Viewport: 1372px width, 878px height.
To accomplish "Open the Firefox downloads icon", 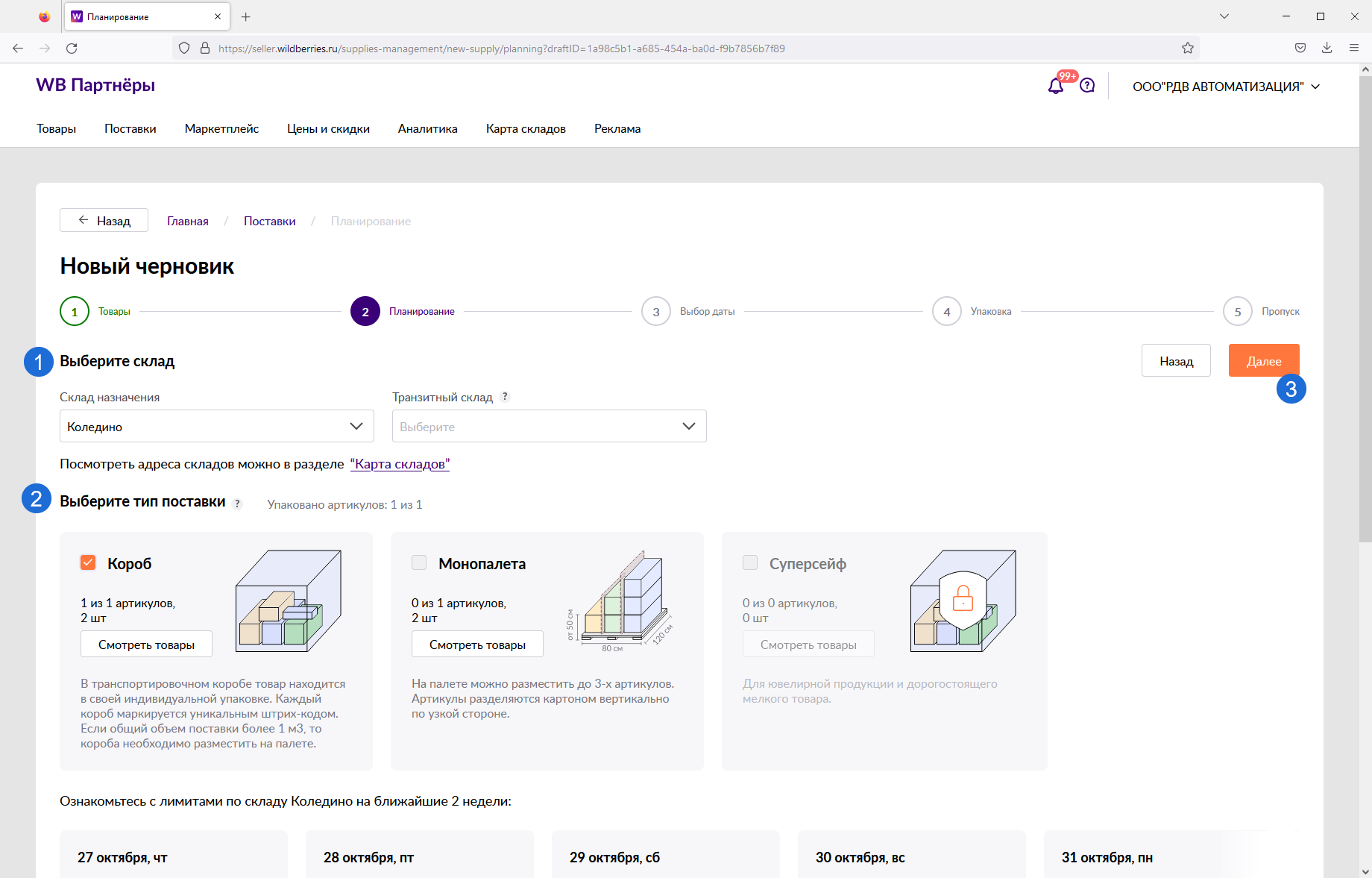I will pyautogui.click(x=1327, y=48).
